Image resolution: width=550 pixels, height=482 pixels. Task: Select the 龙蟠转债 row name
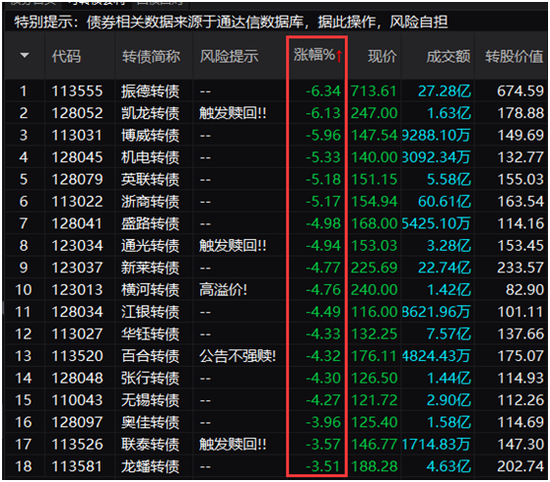[x=150, y=467]
